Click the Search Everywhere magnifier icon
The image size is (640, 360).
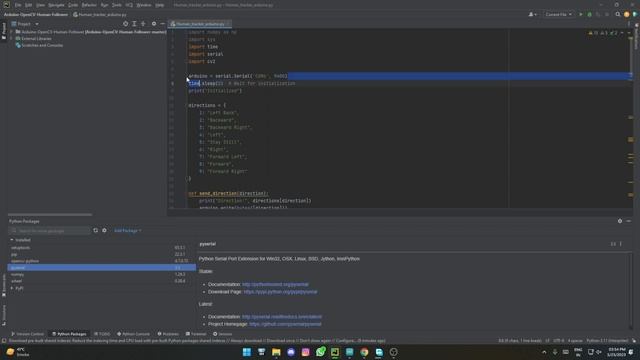tap(618, 14)
